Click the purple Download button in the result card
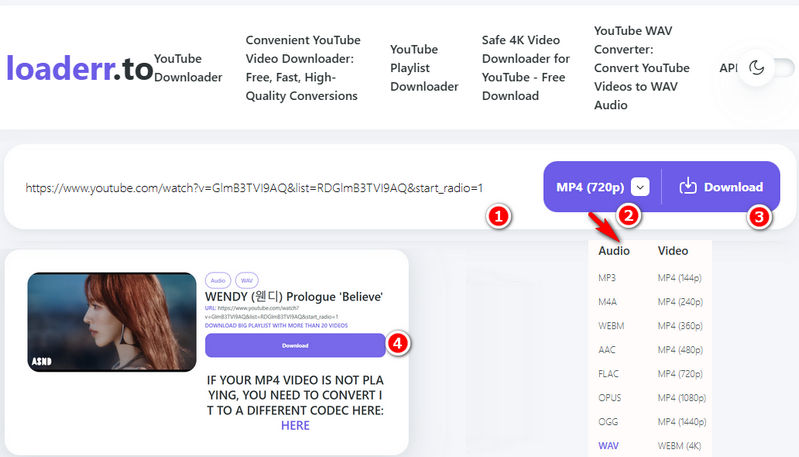 295,345
